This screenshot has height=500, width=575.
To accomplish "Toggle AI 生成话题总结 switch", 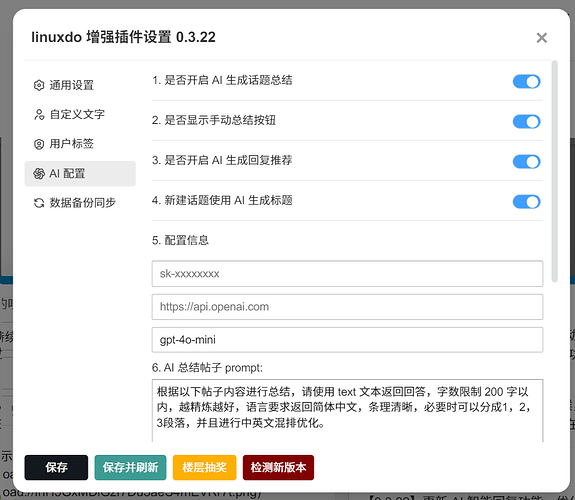I will coord(526,81).
